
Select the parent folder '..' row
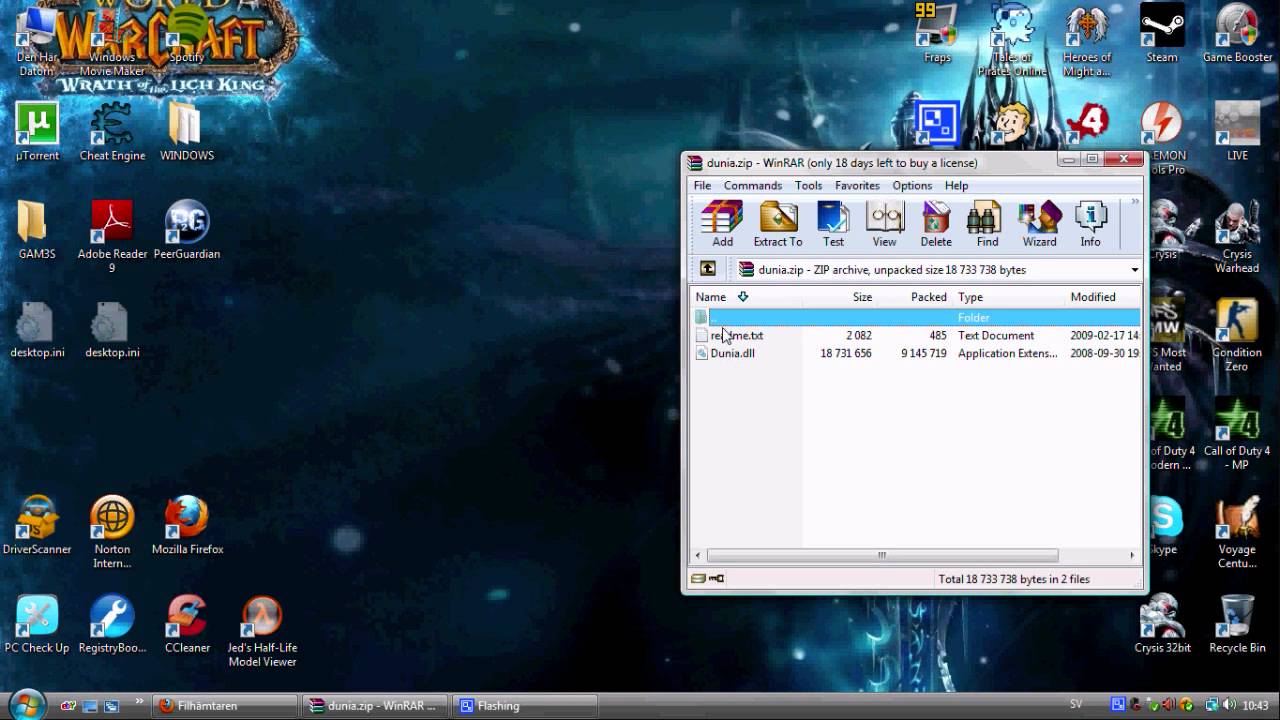click(917, 317)
